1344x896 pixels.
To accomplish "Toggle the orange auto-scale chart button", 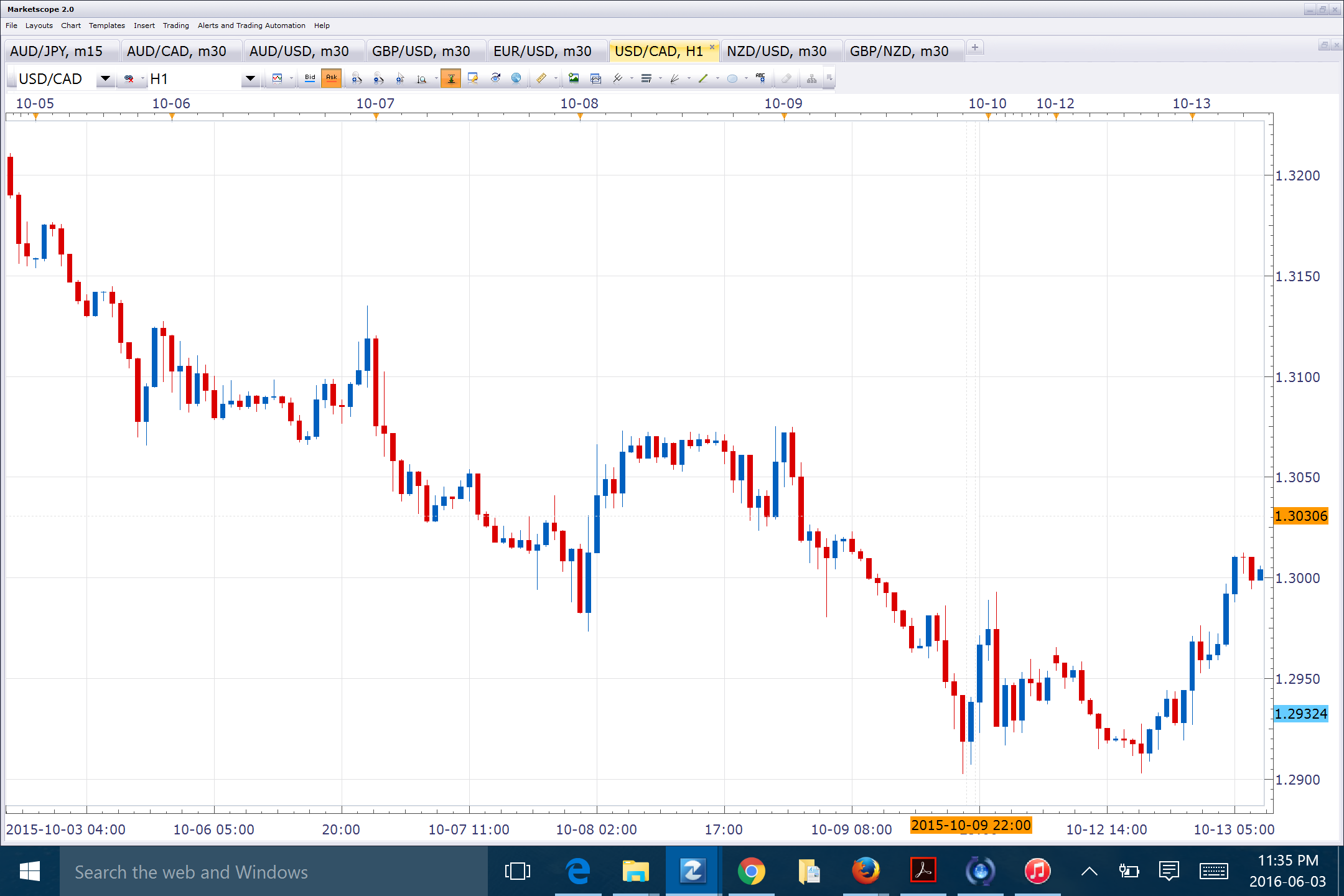I will click(x=450, y=78).
